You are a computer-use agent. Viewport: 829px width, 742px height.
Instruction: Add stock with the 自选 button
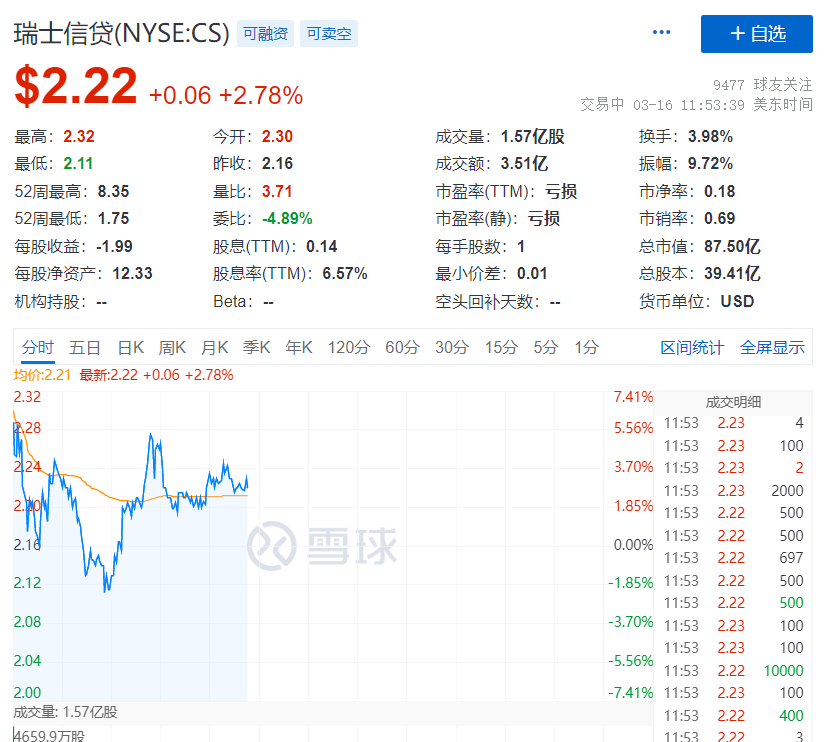pos(757,34)
